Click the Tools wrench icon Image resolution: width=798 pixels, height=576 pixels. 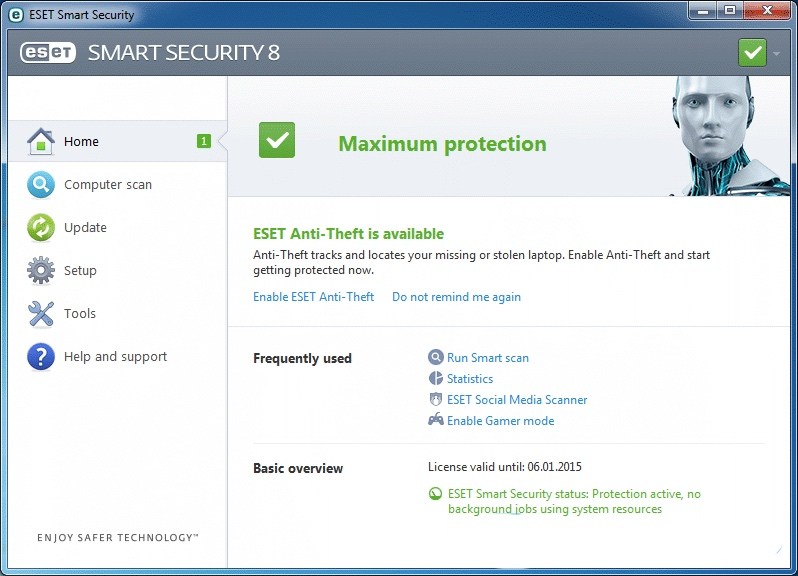41,314
